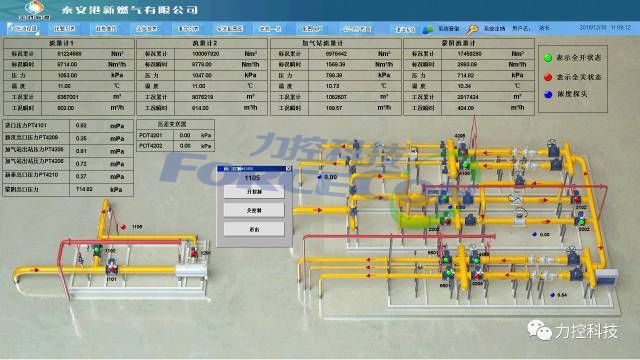640x360 pixels.
Task: Click the green valve 6601 on lower pipeline
Action: click(448, 273)
